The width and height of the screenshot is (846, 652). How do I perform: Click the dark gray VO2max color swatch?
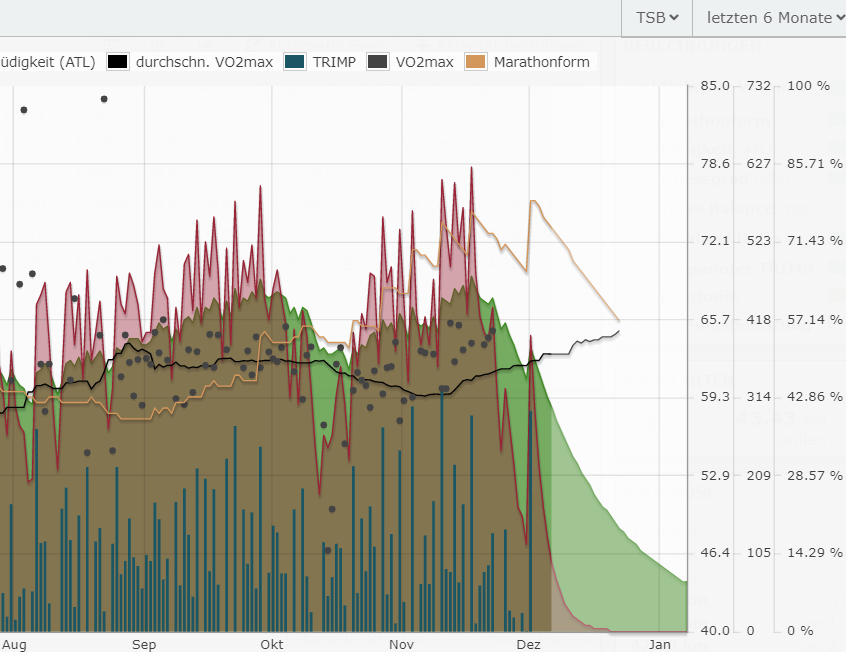click(x=378, y=62)
